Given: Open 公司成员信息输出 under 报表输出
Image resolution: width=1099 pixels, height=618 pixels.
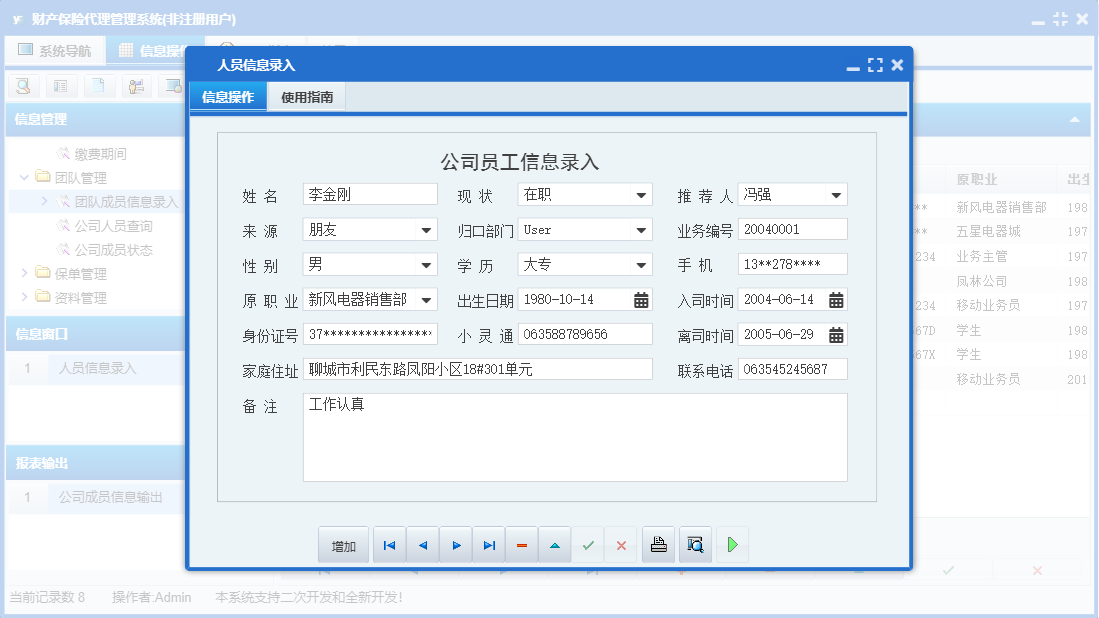Looking at the screenshot, I should (111, 496).
